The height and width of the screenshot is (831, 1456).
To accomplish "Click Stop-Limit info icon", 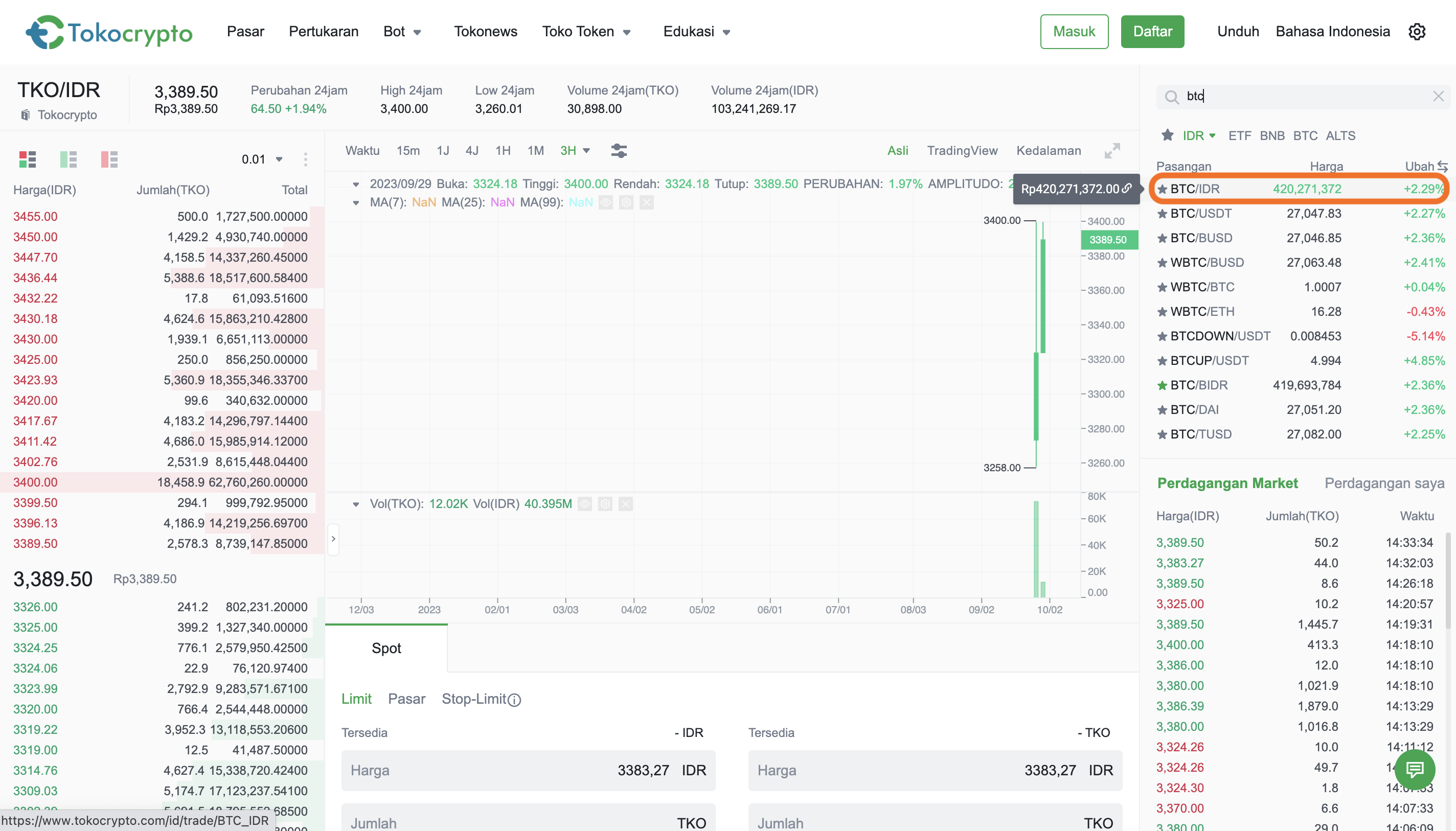I will pyautogui.click(x=514, y=700).
